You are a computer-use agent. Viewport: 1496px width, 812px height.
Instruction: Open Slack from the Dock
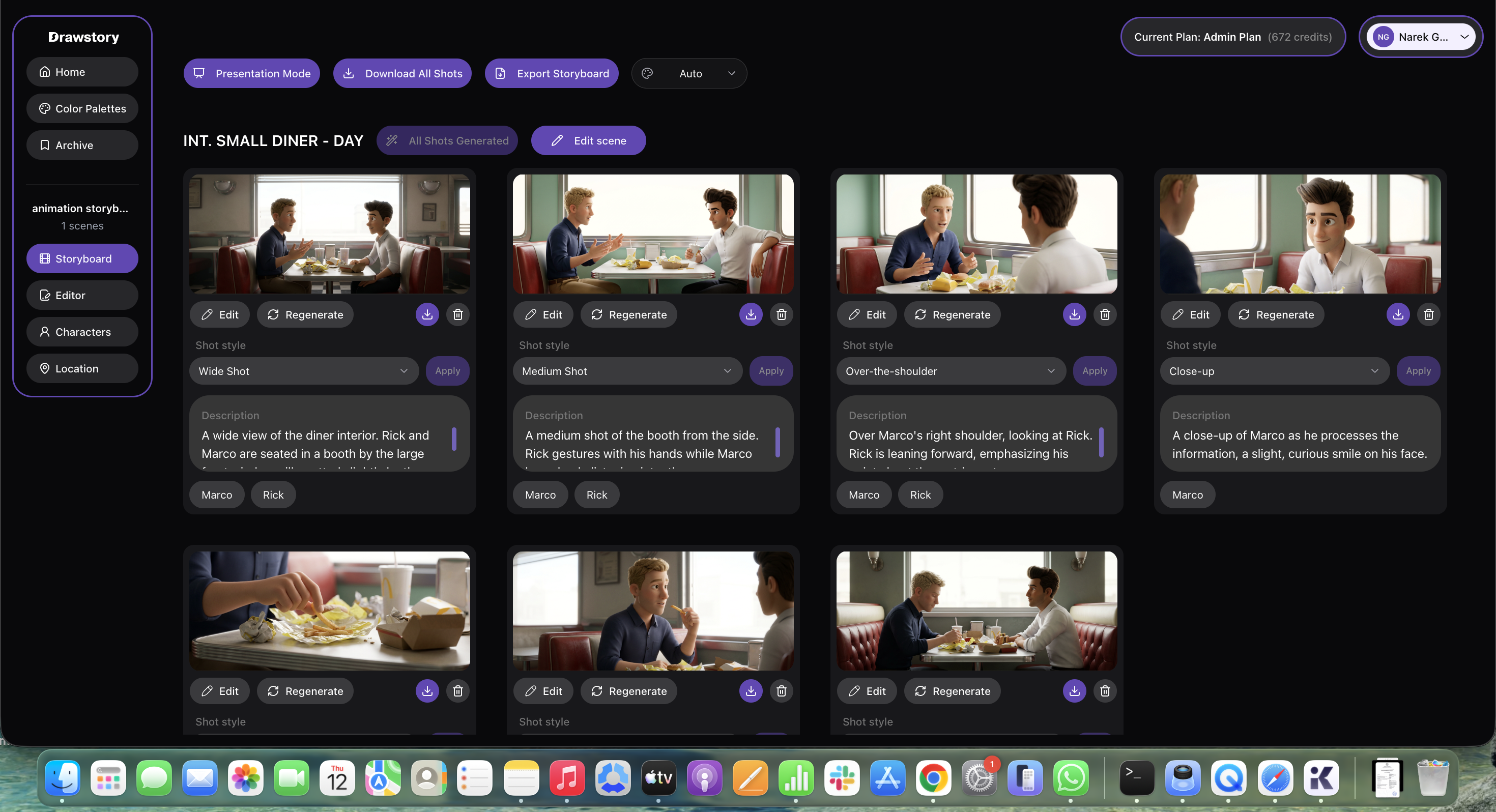click(842, 778)
